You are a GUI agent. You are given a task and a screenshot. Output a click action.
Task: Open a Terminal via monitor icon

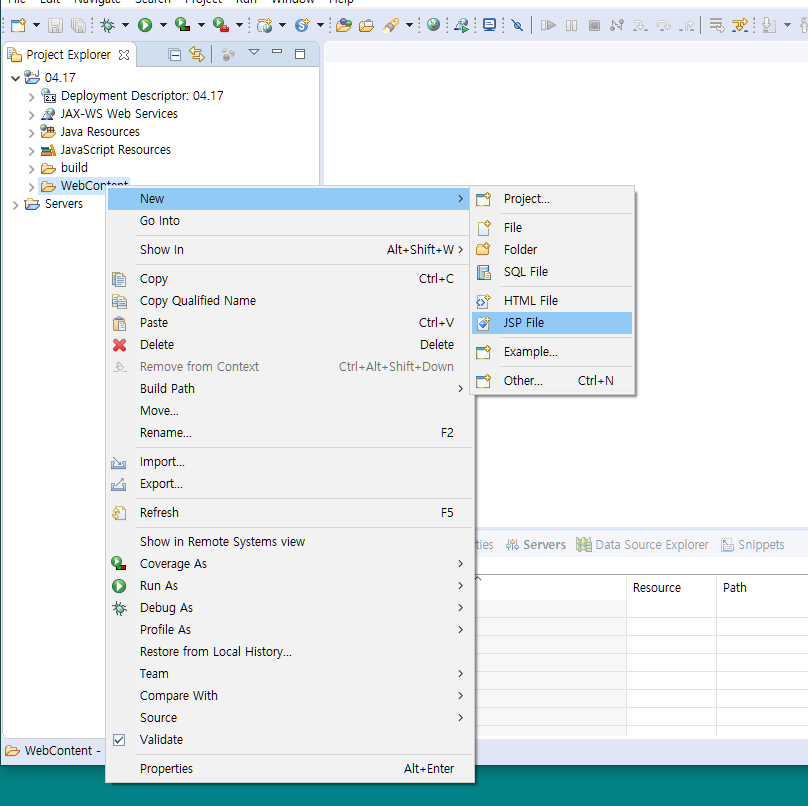[489, 25]
